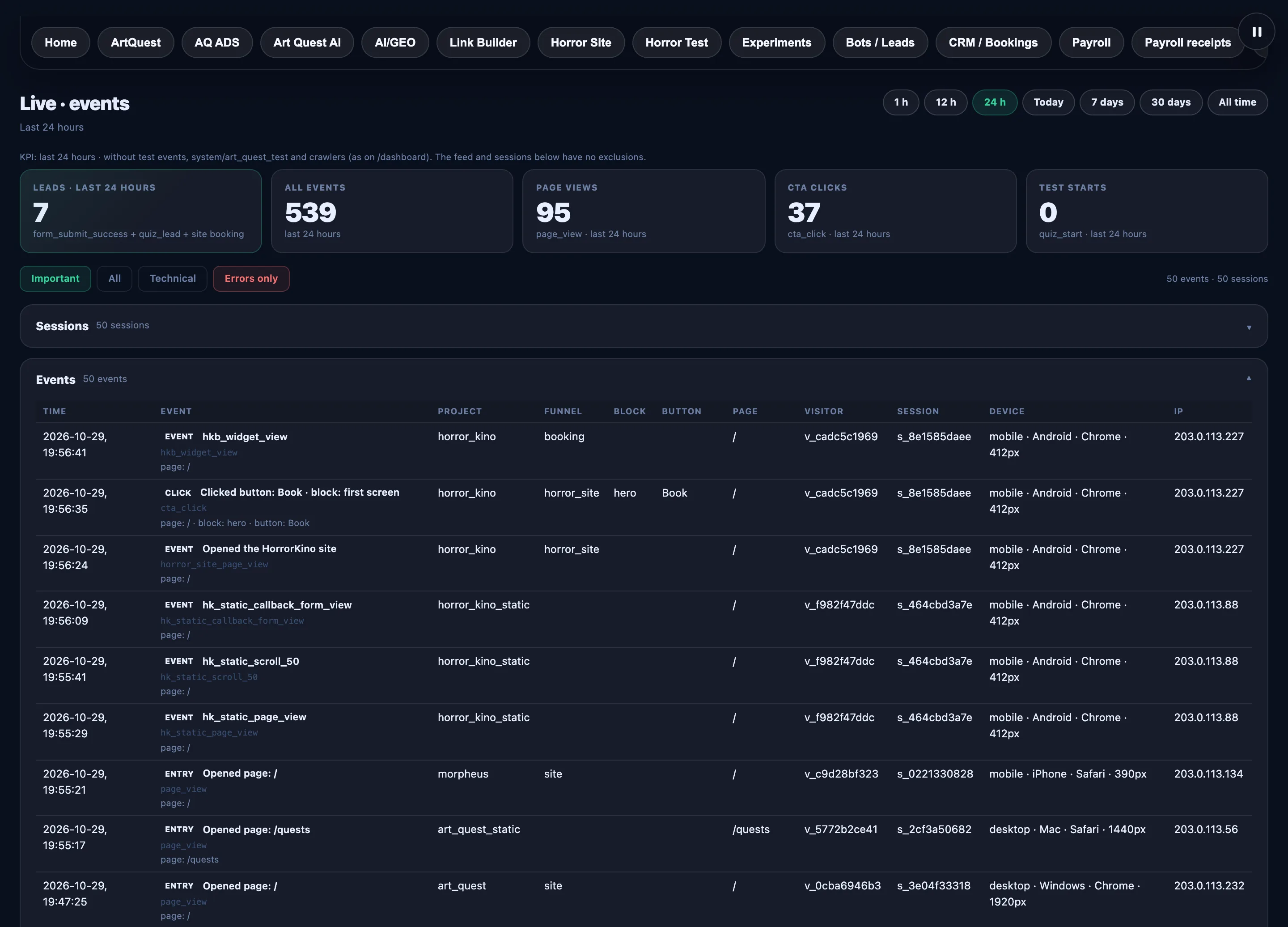Set time range to 12 h
1288x927 pixels.
coord(946,102)
